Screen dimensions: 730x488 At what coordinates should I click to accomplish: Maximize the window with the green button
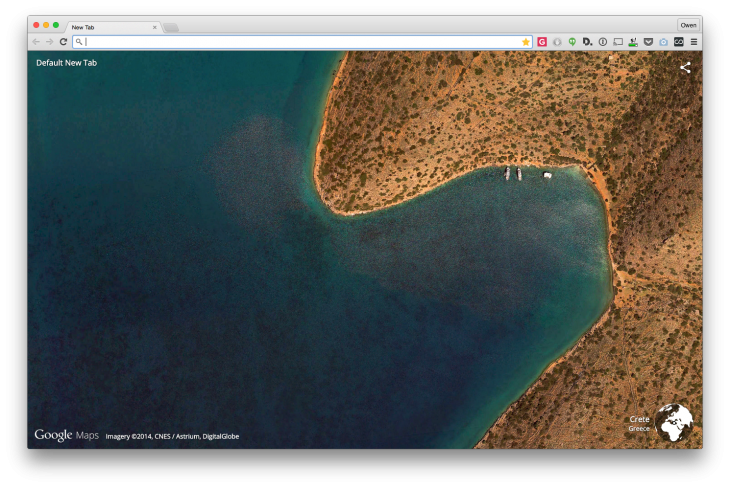click(x=56, y=25)
